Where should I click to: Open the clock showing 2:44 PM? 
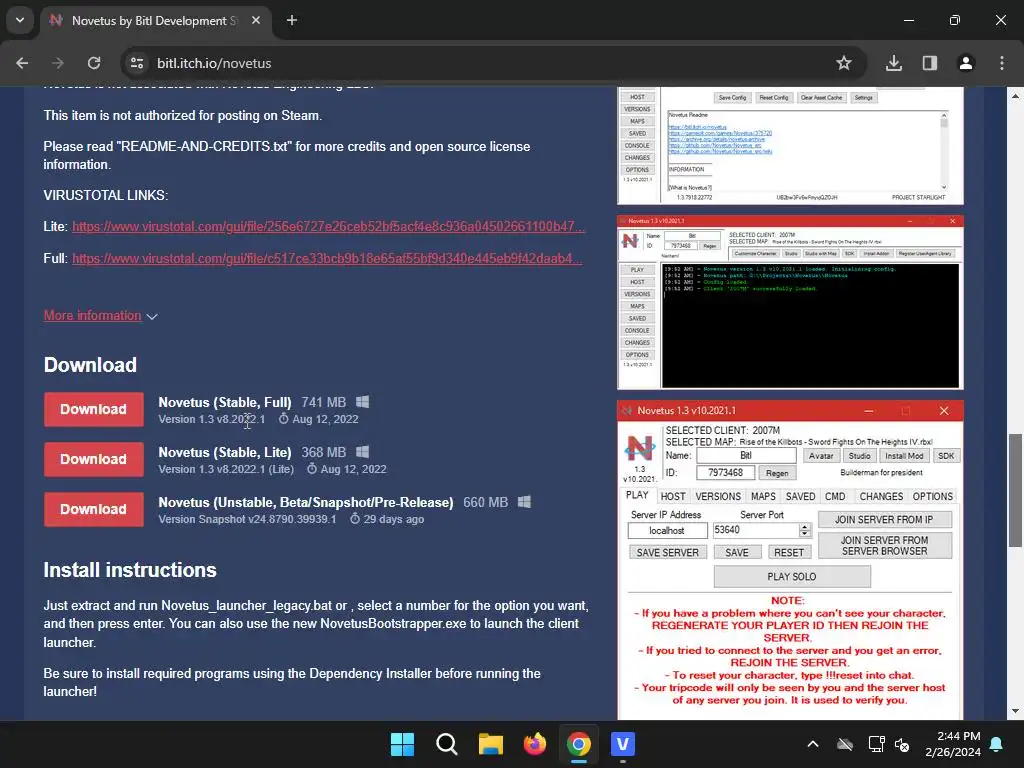click(x=953, y=744)
